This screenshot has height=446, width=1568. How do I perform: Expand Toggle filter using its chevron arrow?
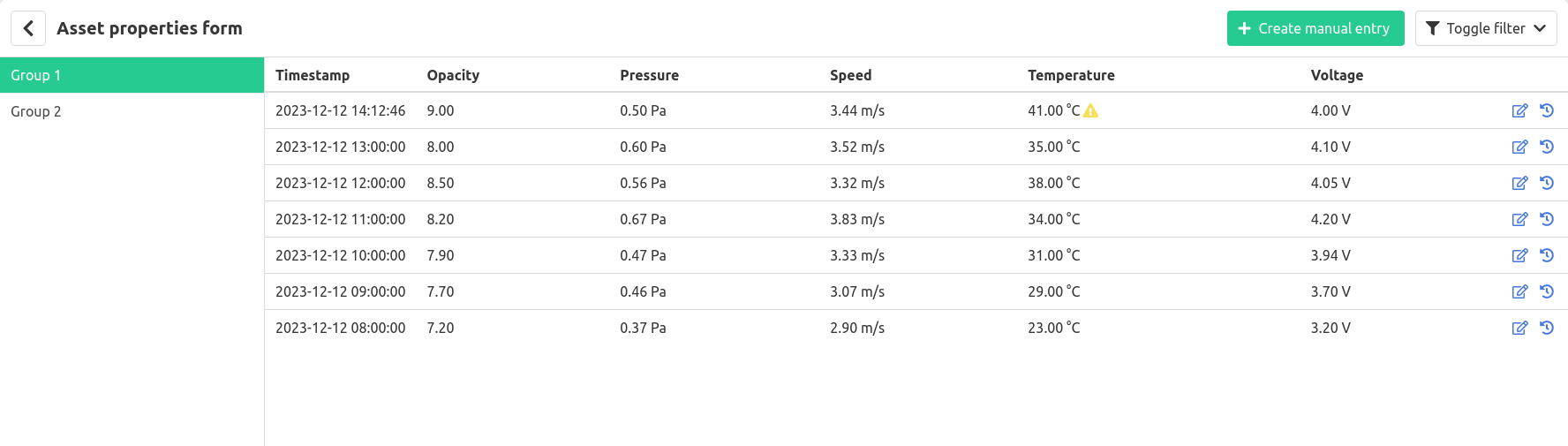[1540, 28]
